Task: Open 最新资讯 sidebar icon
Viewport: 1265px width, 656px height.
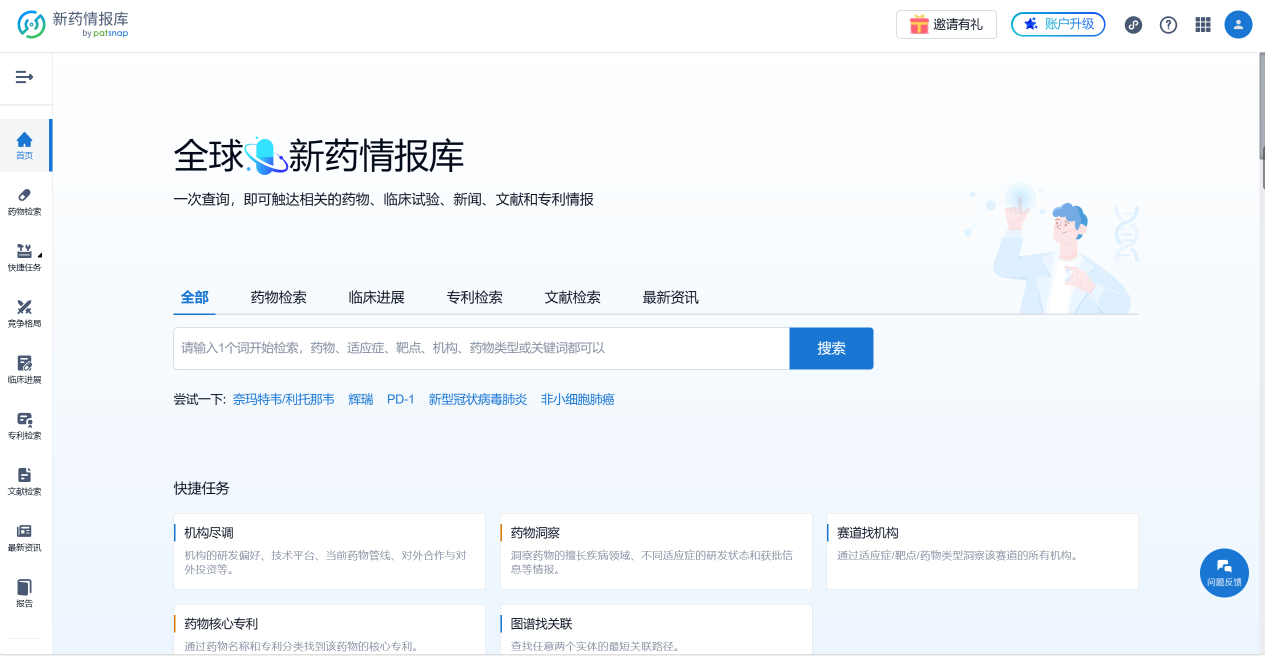Action: (24, 537)
